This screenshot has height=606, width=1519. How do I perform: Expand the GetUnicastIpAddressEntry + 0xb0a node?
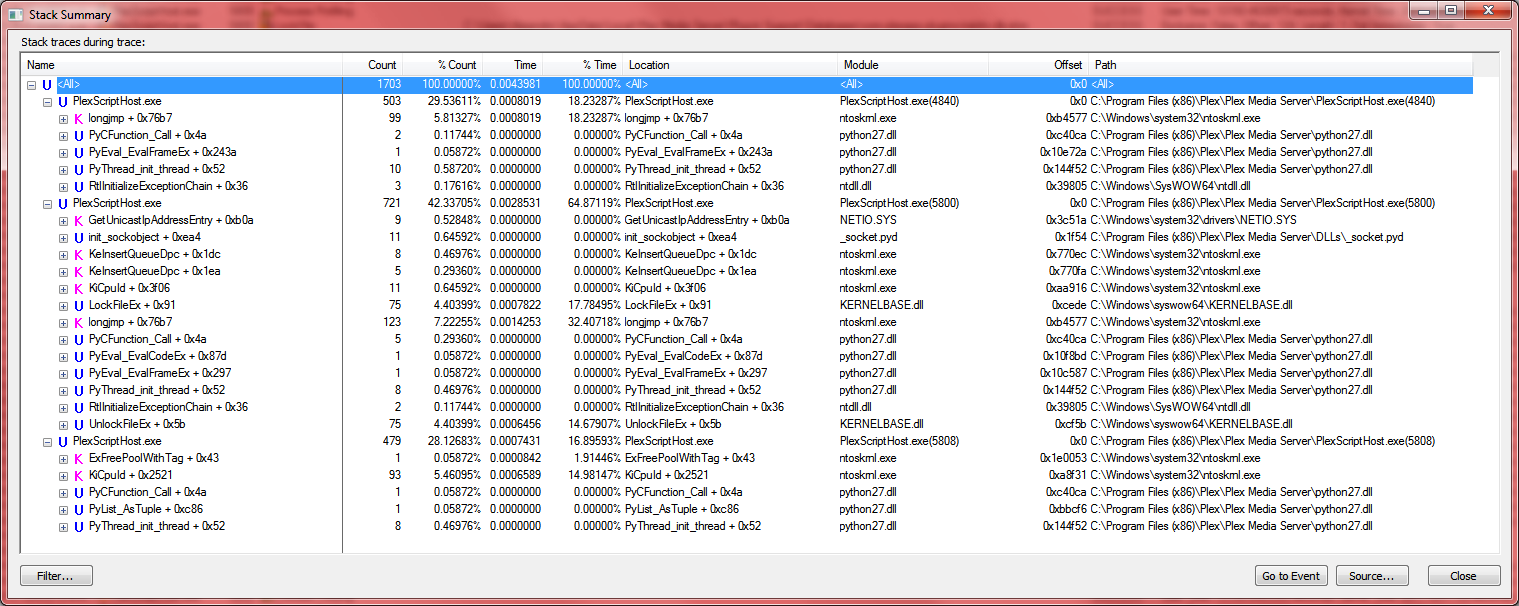point(63,220)
